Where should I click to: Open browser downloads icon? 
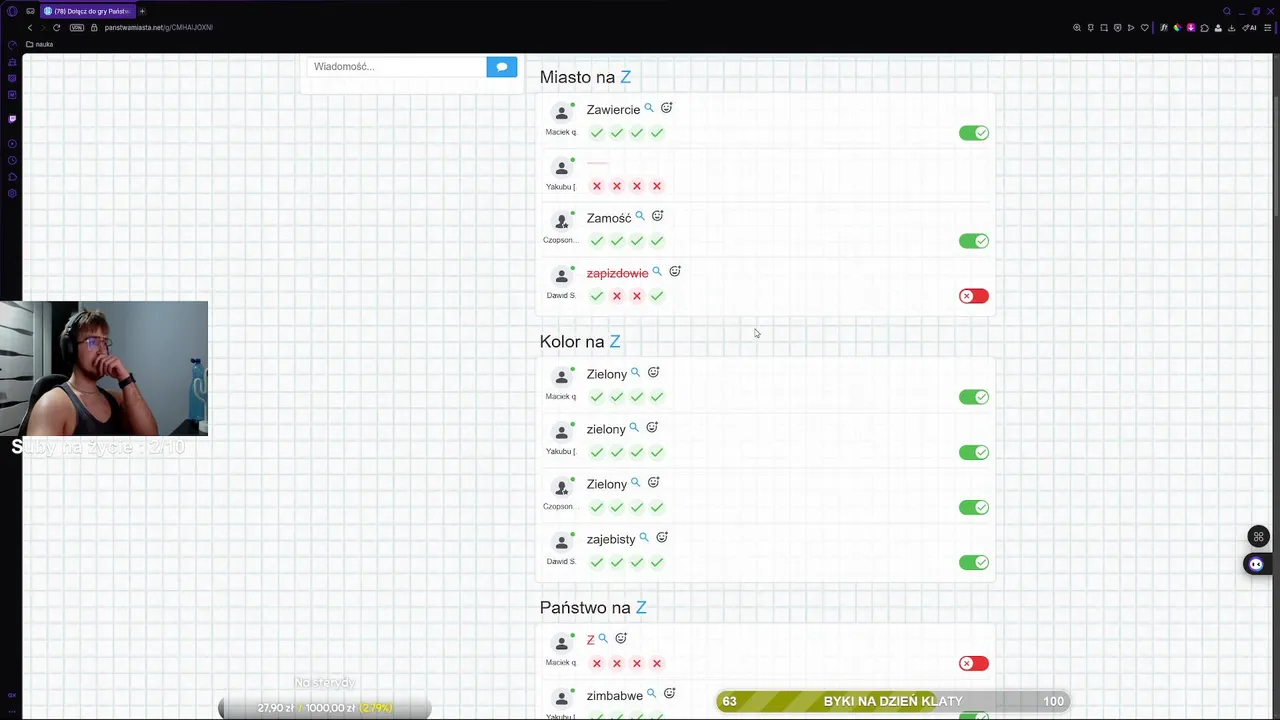[1231, 28]
